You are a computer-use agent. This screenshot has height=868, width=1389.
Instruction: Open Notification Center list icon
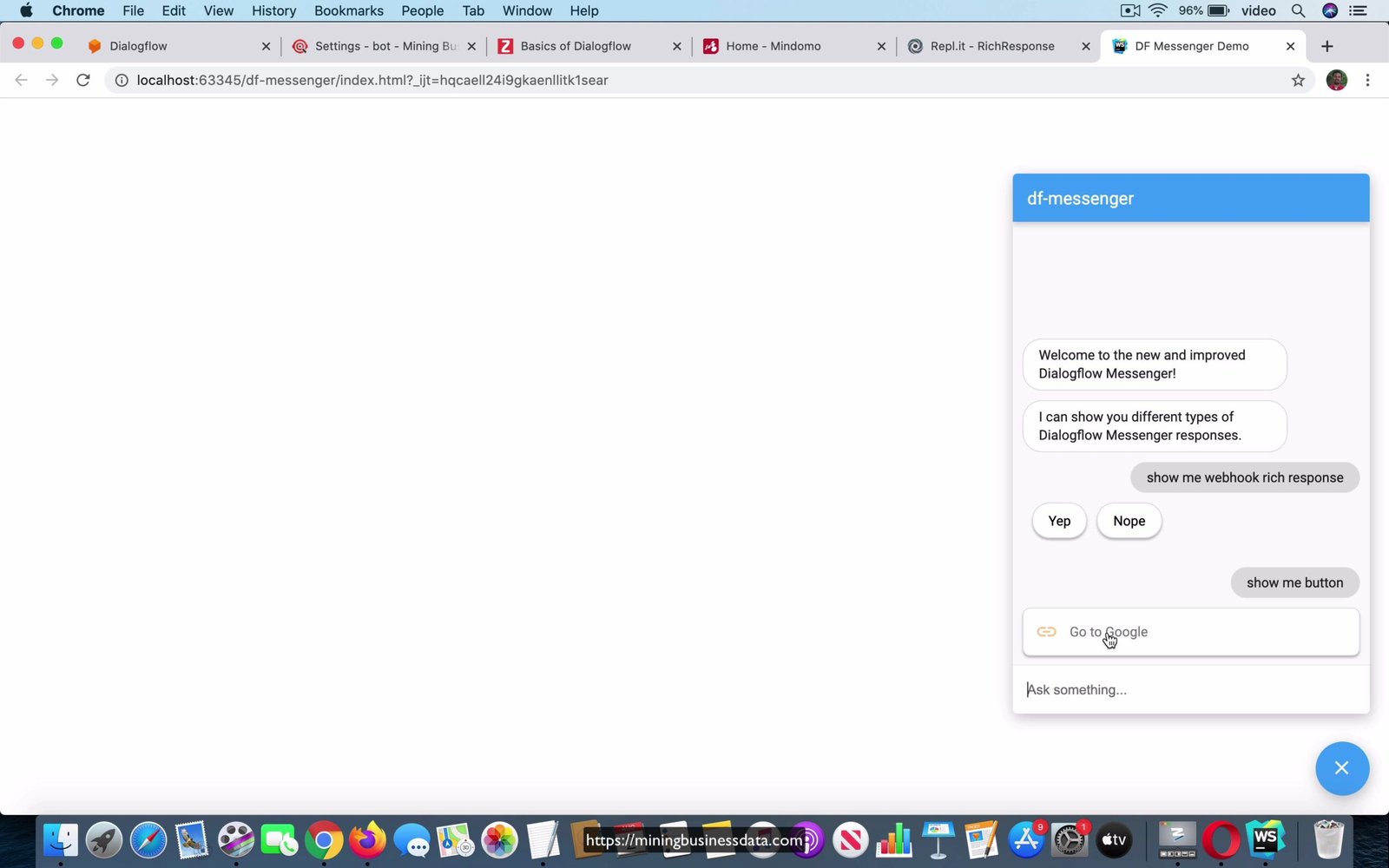(1359, 10)
